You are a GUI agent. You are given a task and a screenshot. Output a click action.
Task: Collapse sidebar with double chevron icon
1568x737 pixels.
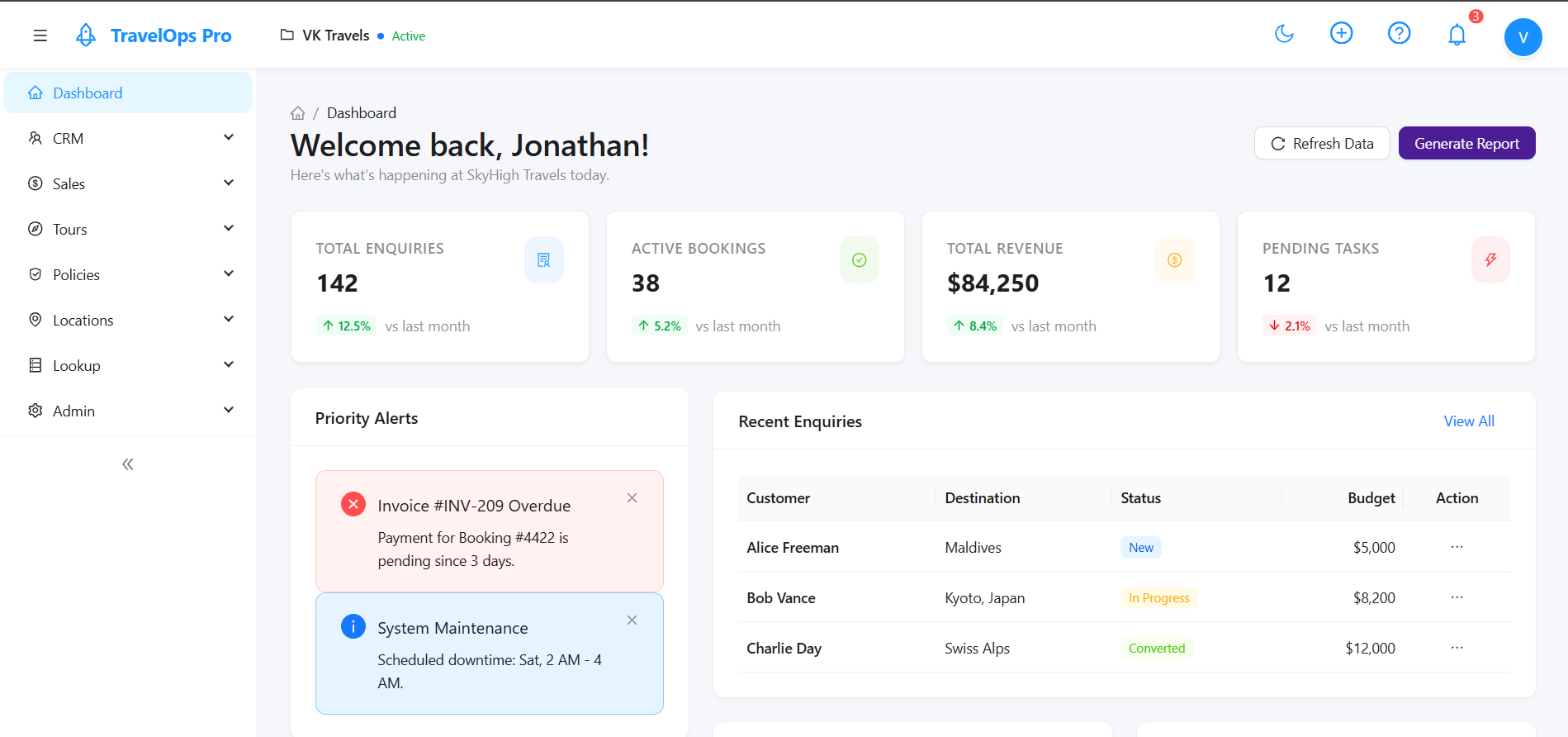click(128, 464)
